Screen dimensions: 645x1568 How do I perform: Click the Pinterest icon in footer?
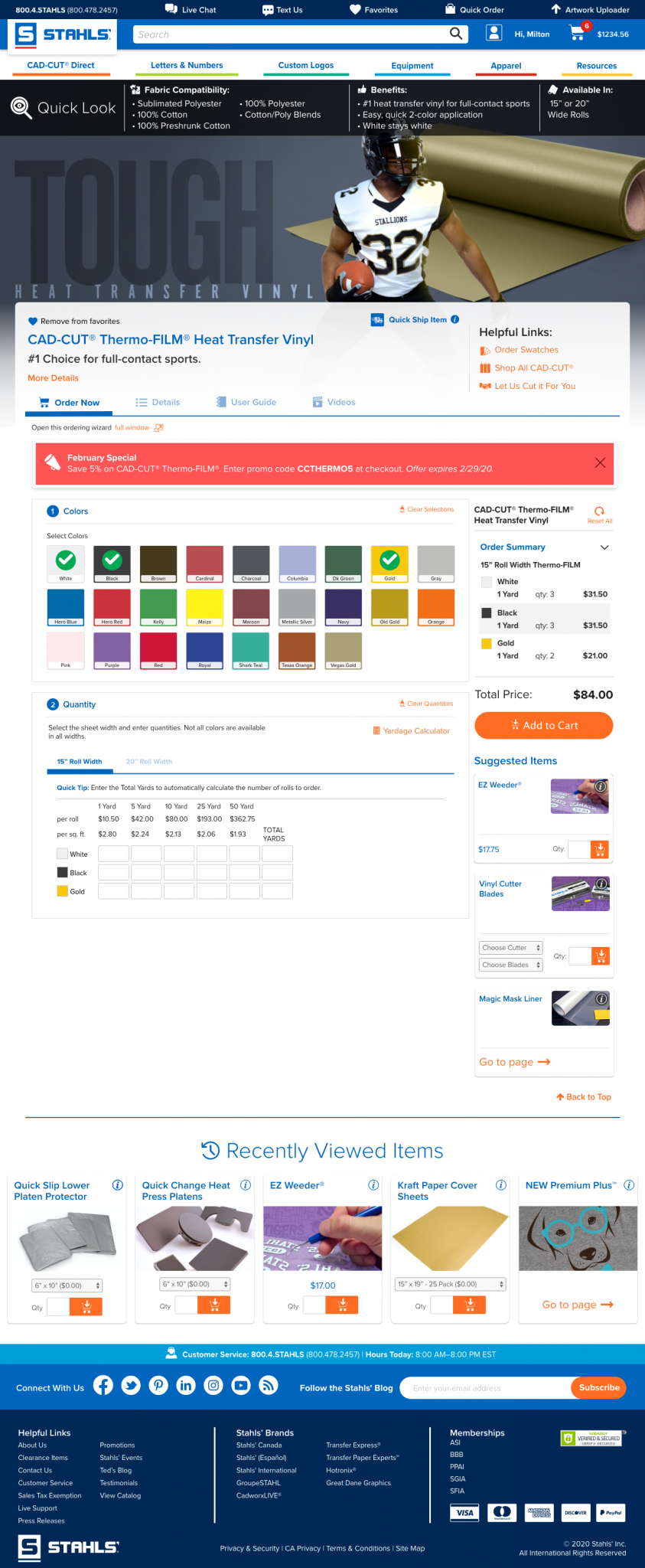[x=158, y=1385]
